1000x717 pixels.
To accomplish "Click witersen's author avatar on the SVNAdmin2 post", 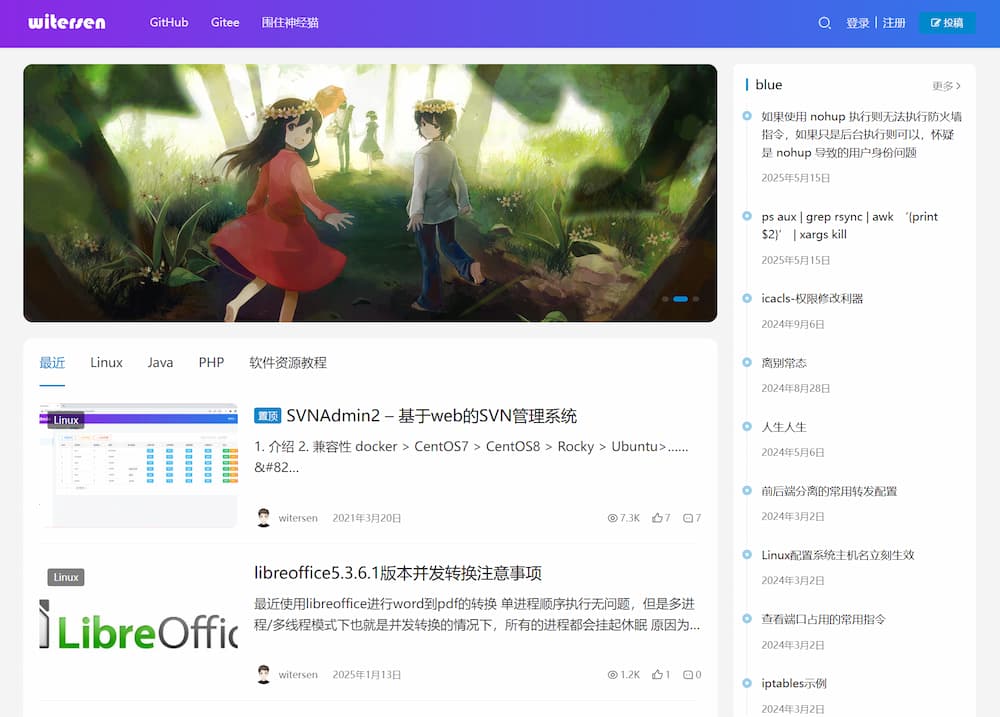I will tap(263, 517).
